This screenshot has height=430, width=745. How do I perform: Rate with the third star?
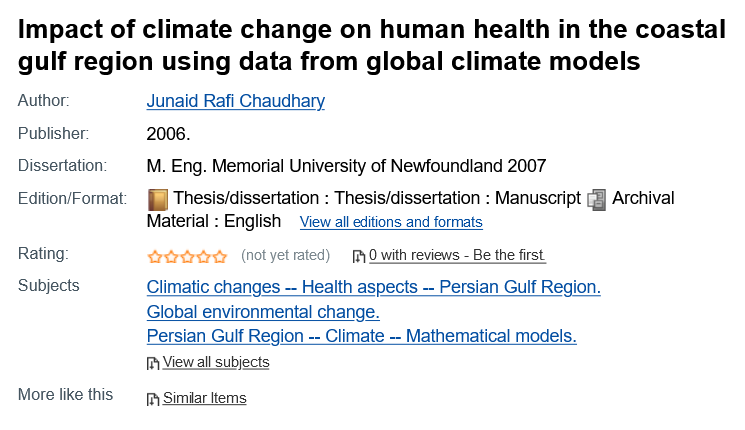[187, 257]
